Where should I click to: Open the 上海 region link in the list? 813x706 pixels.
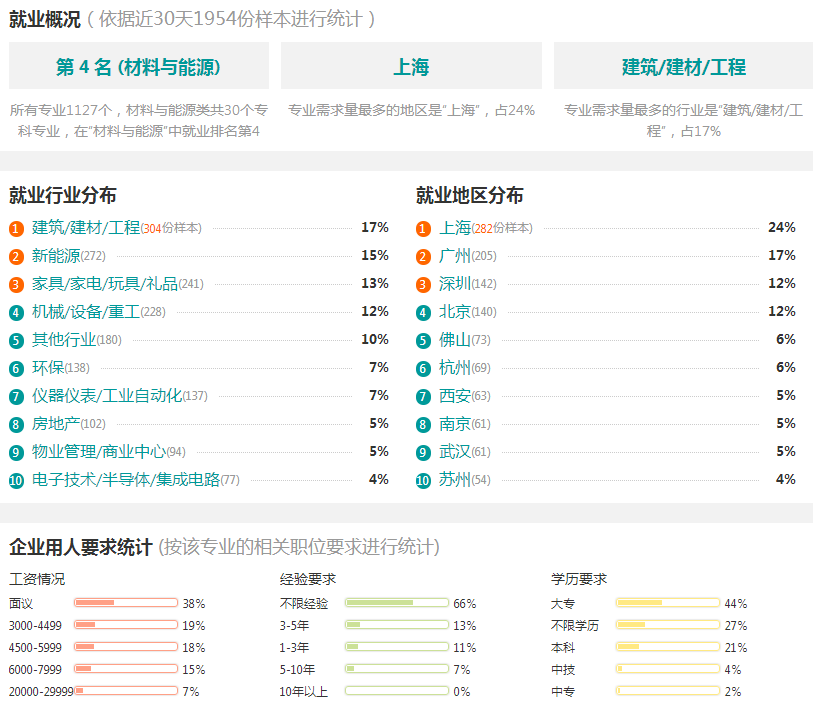tap(455, 228)
